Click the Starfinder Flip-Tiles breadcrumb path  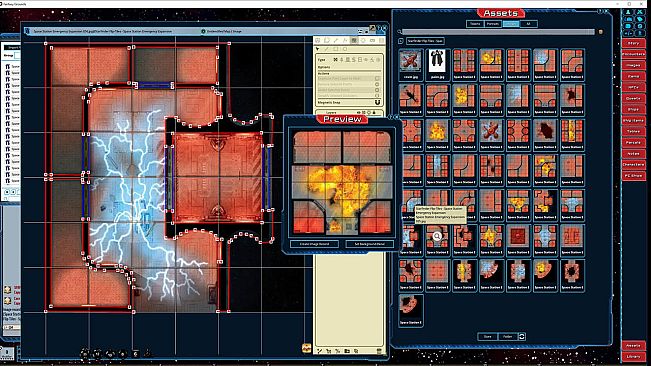[x=425, y=41]
